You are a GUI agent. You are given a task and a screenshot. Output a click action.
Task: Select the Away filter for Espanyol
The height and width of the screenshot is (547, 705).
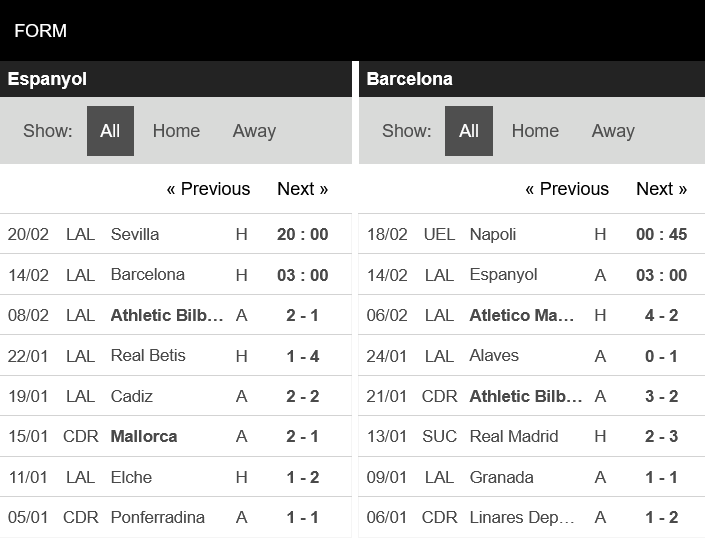(x=254, y=131)
